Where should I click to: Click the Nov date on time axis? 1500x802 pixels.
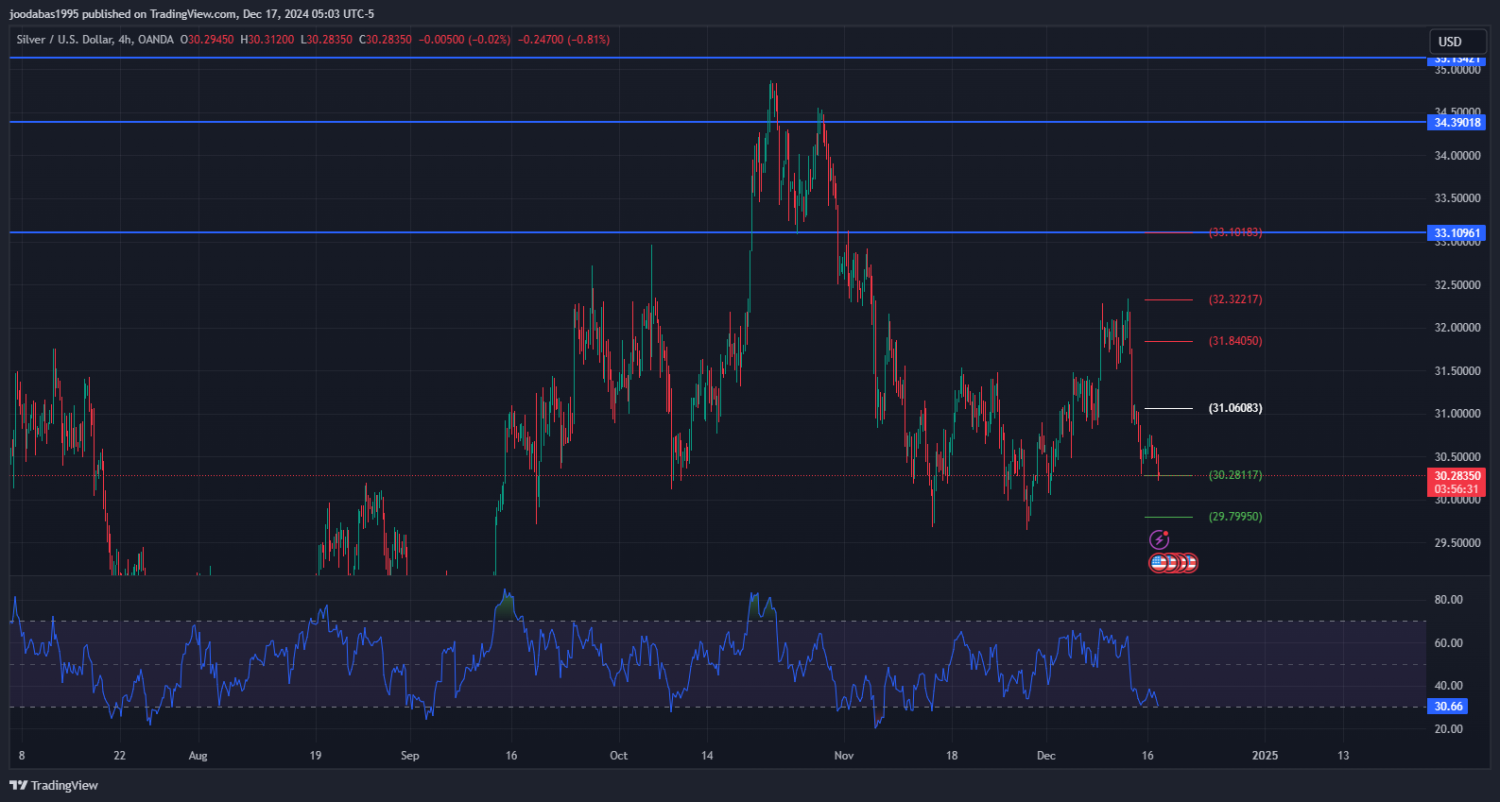tap(844, 755)
